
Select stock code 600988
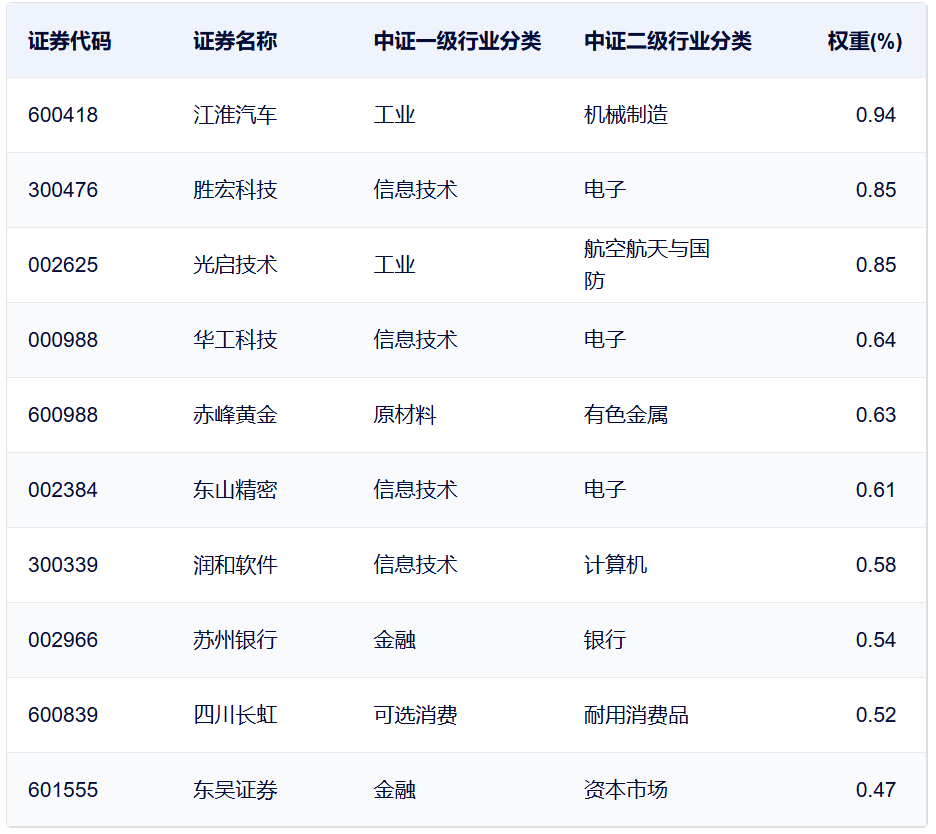point(63,415)
